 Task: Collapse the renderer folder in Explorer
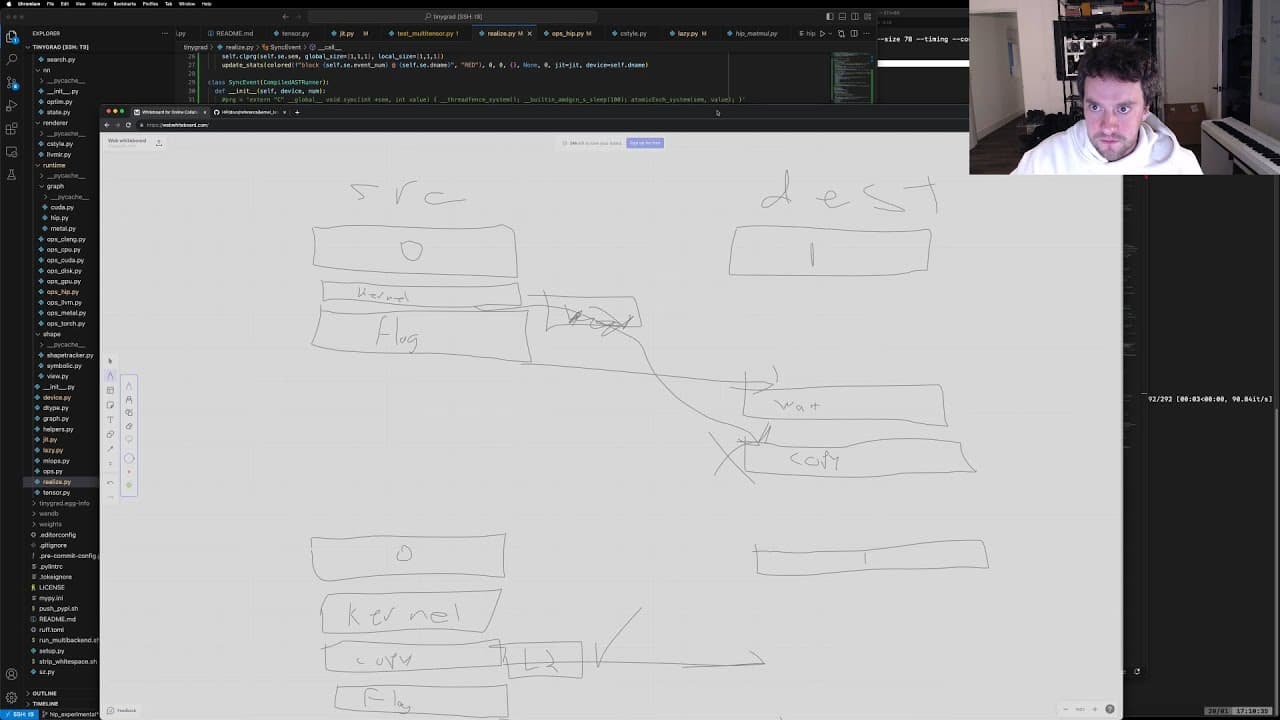coord(55,123)
